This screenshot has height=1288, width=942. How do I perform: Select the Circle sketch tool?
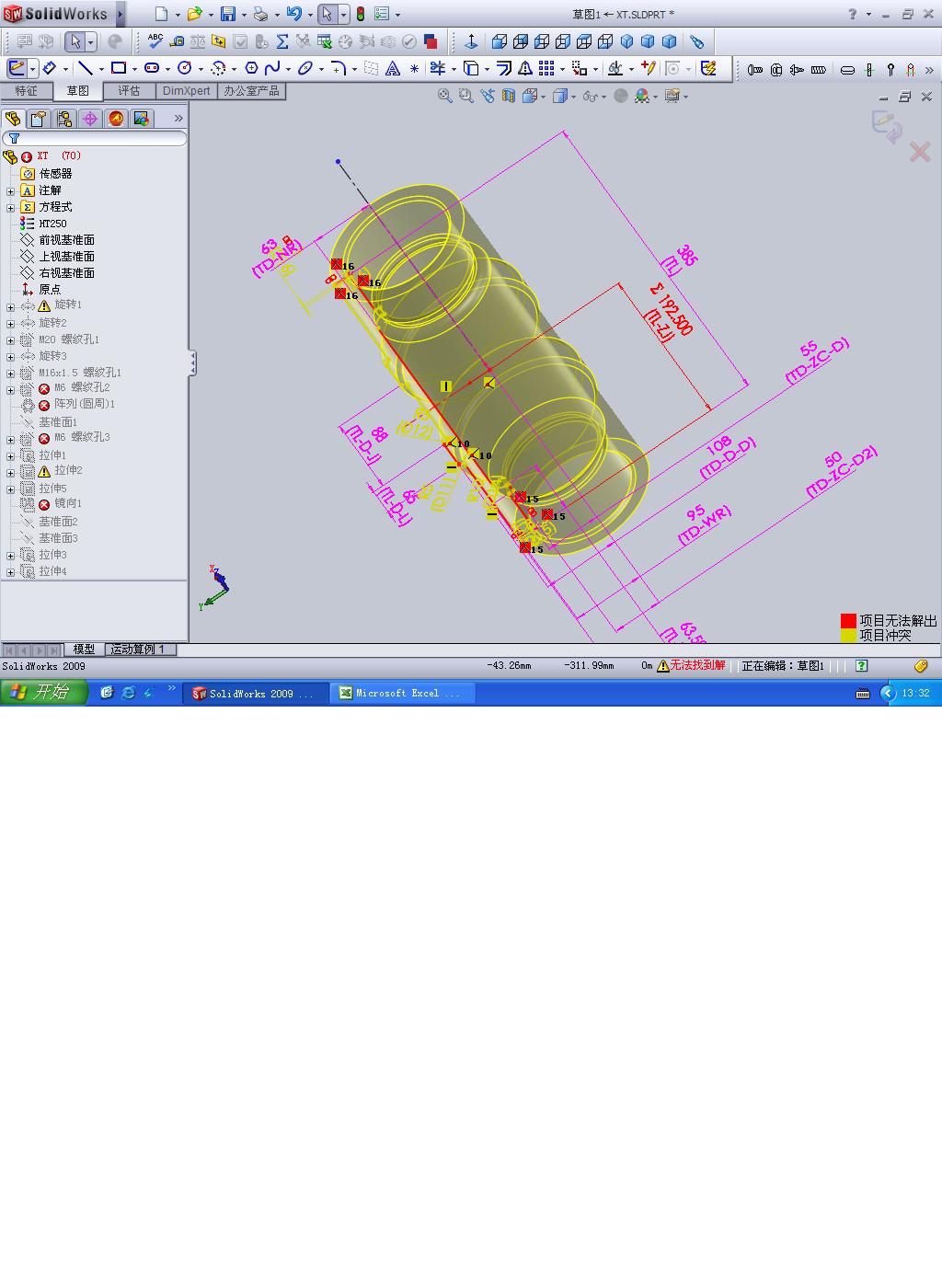click(x=184, y=68)
